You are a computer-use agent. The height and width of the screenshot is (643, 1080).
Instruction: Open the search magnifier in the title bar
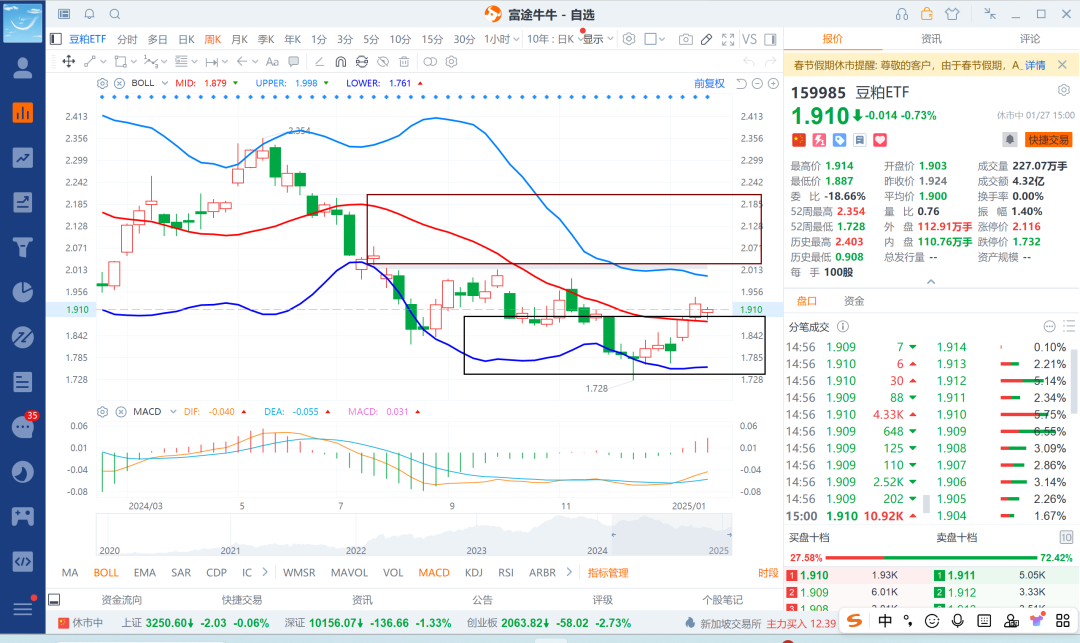[x=115, y=14]
